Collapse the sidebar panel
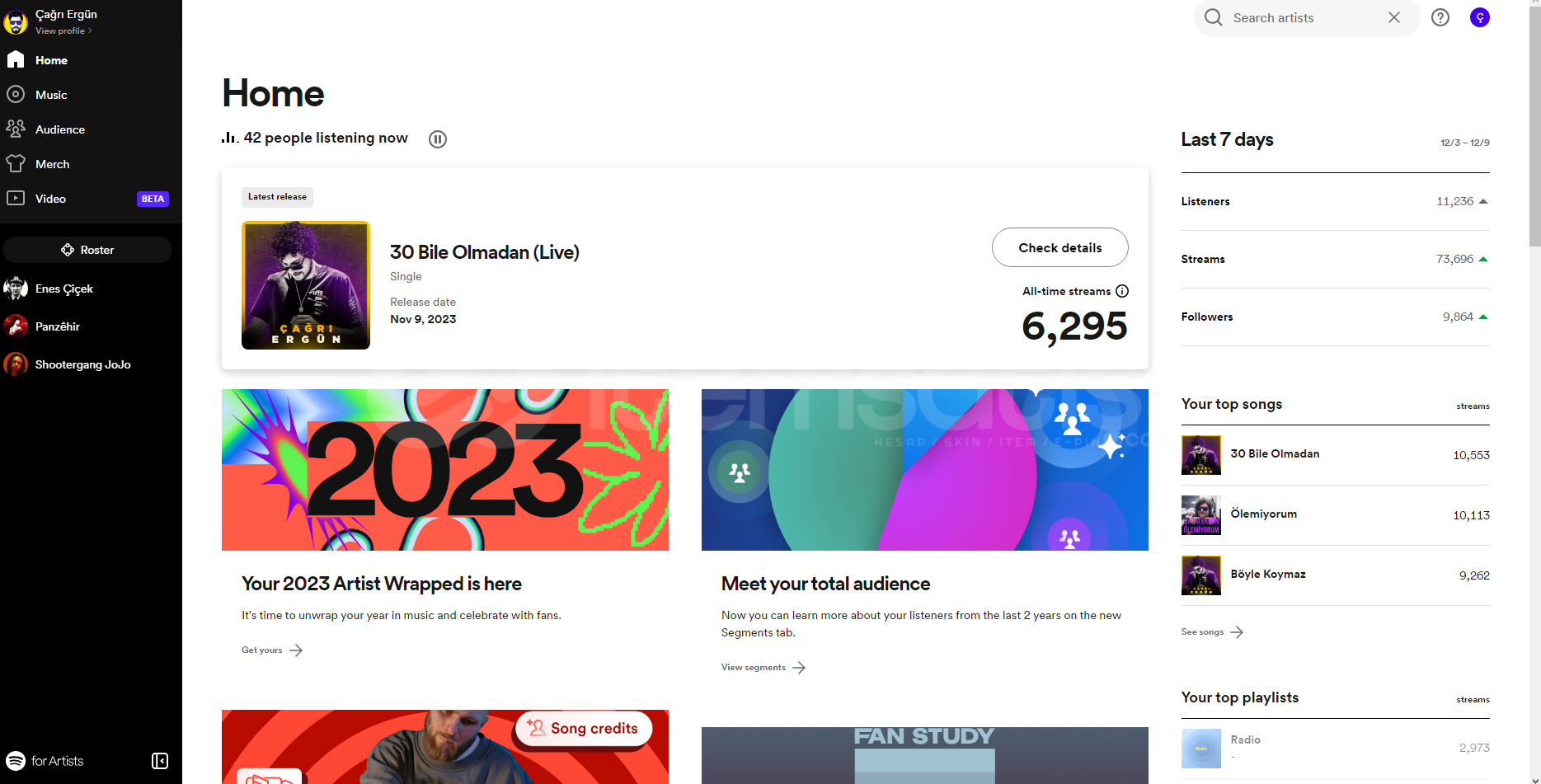 (160, 761)
